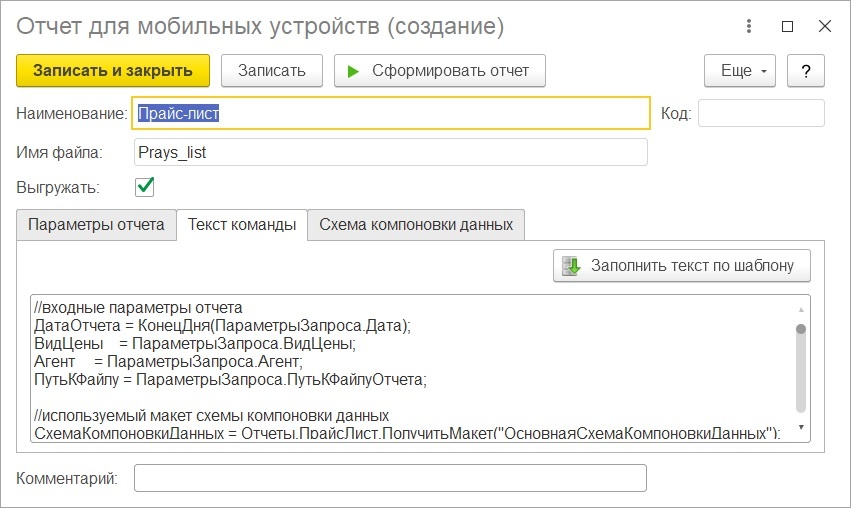Click the Имя файла field with Prays_list

pyautogui.click(x=391, y=153)
